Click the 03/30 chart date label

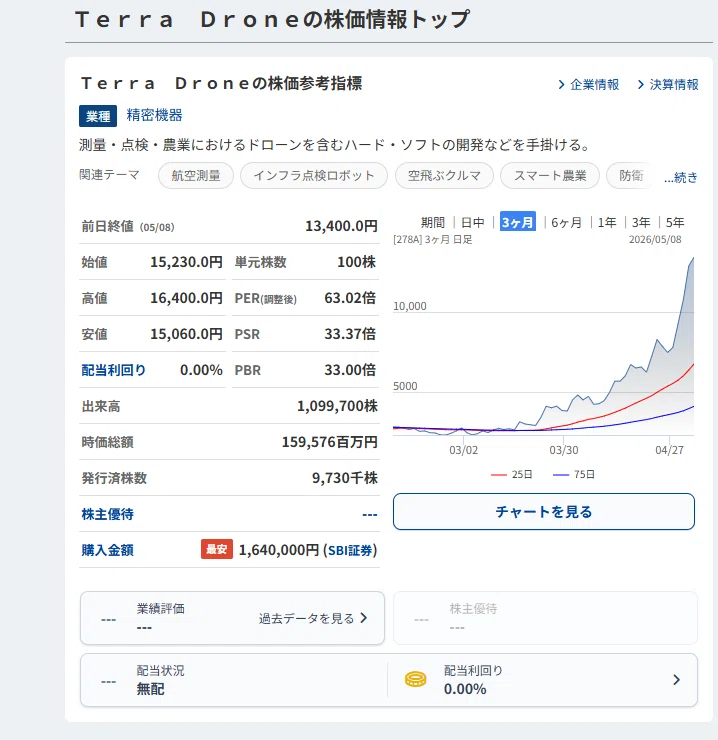[x=564, y=450]
